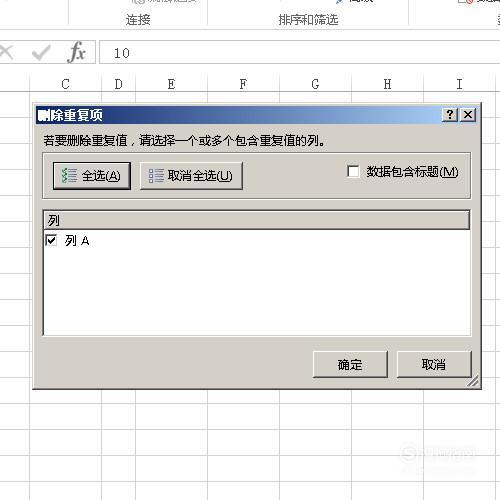Click the dialog resize grip icon
Viewport: 500px width, 500px height.
click(473, 381)
